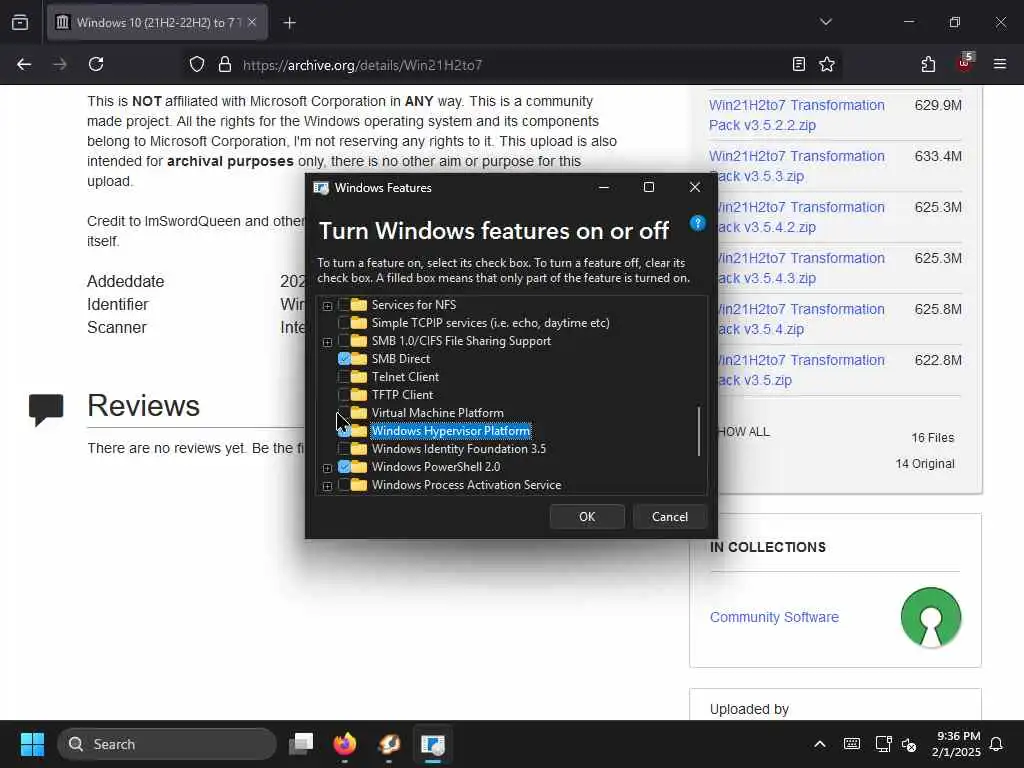Open Community Software collection logo
This screenshot has height=768, width=1024.
pos(931,617)
